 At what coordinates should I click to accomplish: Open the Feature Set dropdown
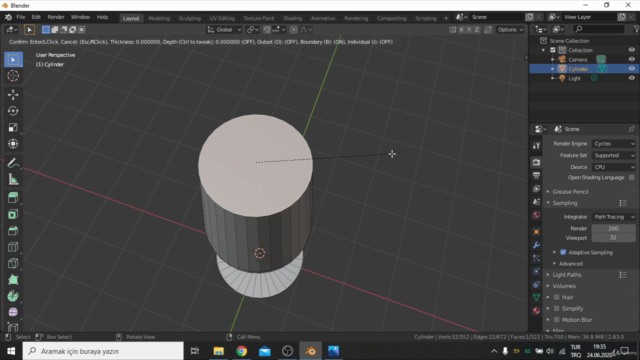614,156
